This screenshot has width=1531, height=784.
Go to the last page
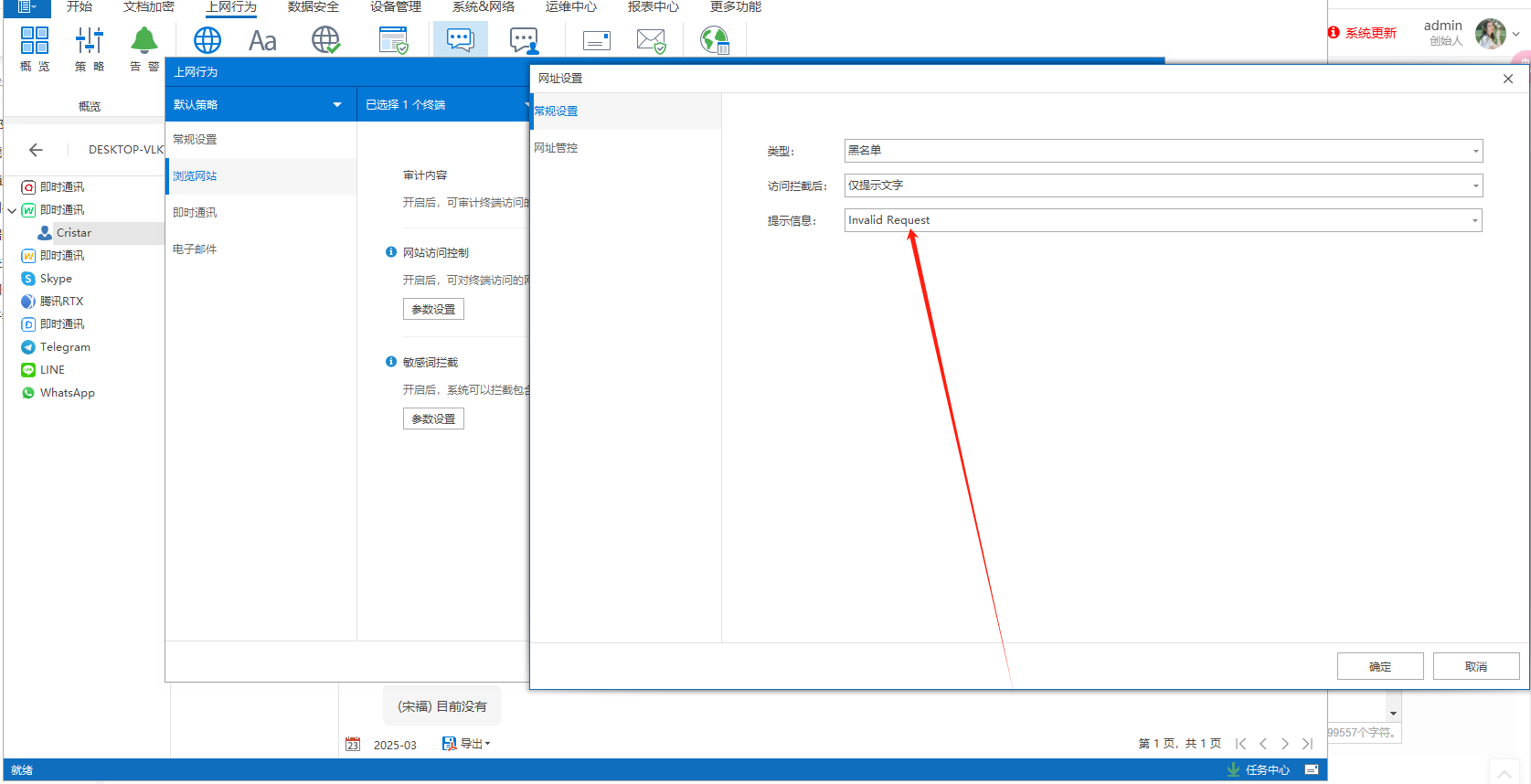point(1308,744)
